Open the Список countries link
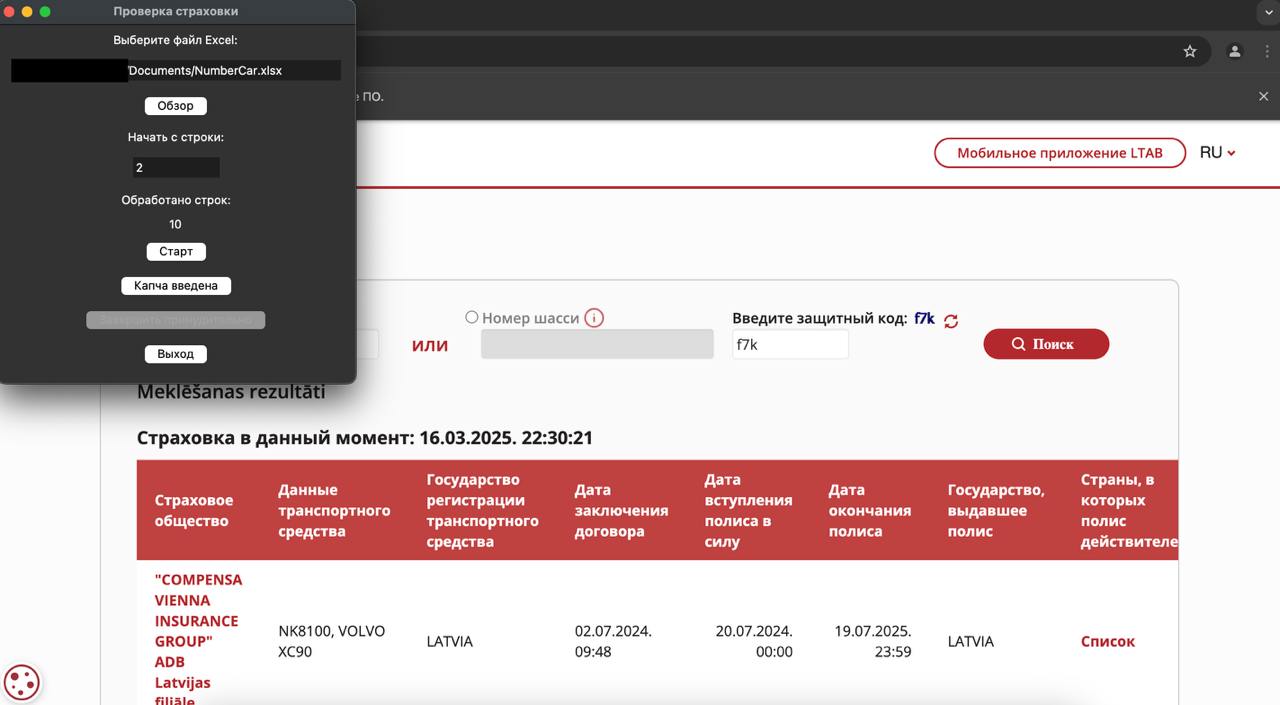1280x705 pixels. [1108, 641]
